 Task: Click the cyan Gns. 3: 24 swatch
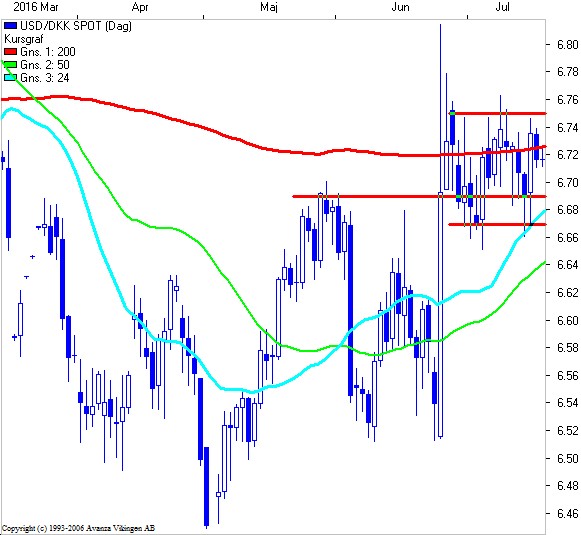click(x=10, y=78)
